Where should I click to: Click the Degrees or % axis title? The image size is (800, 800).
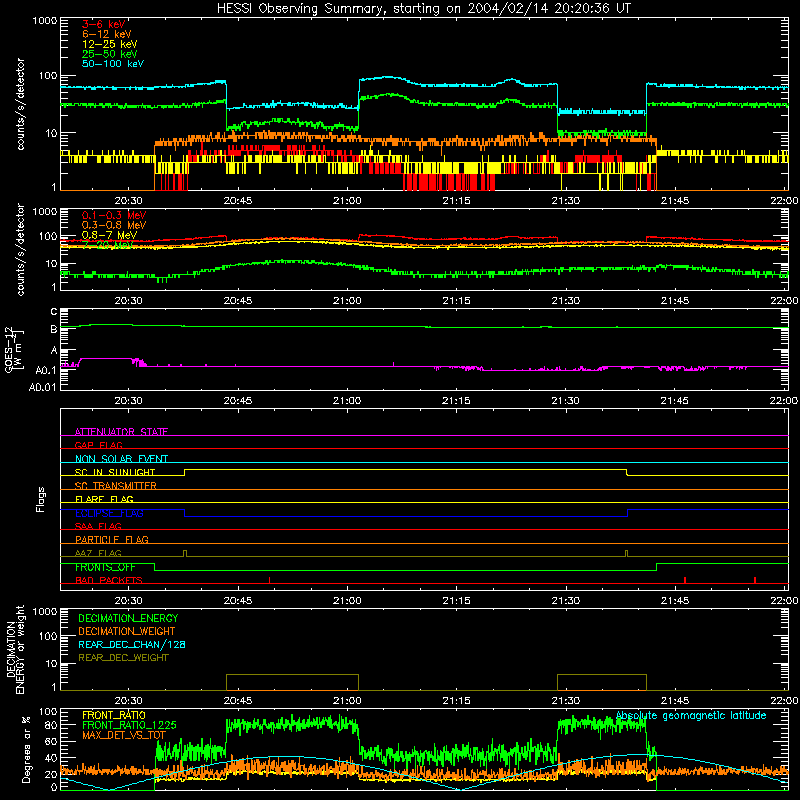pyautogui.click(x=26, y=749)
